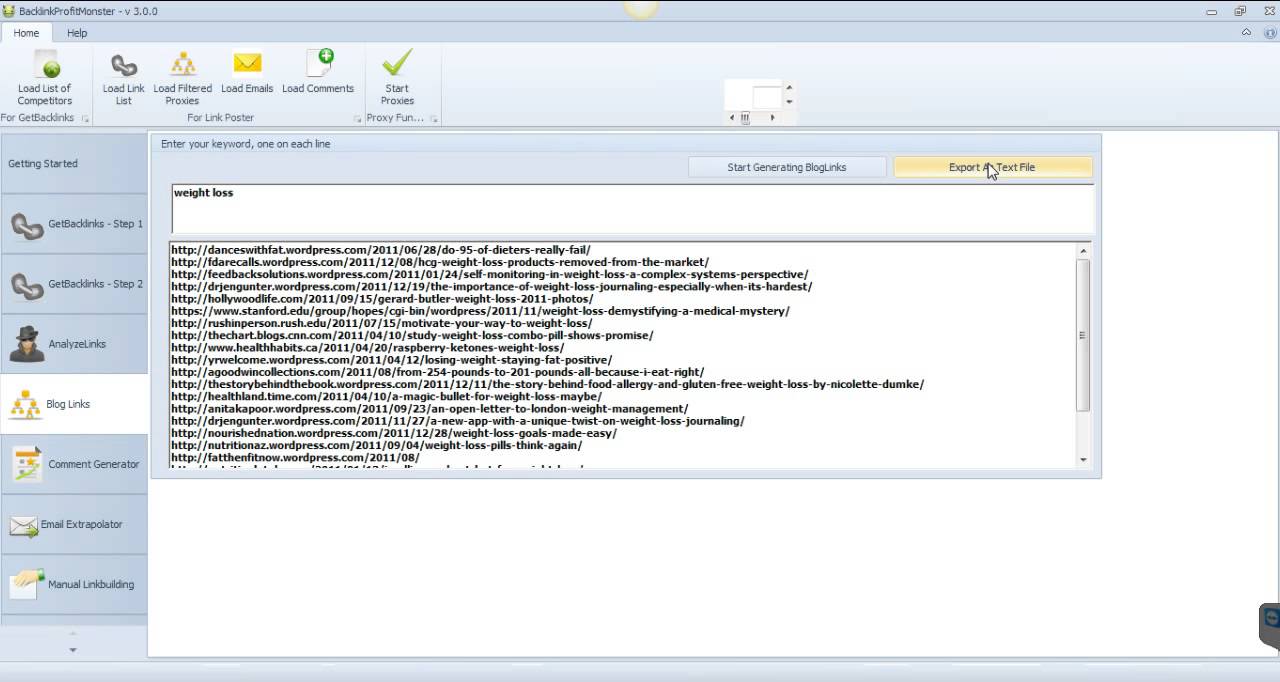Open Comment Generator sidebar section
This screenshot has height=682, width=1280.
(74, 464)
